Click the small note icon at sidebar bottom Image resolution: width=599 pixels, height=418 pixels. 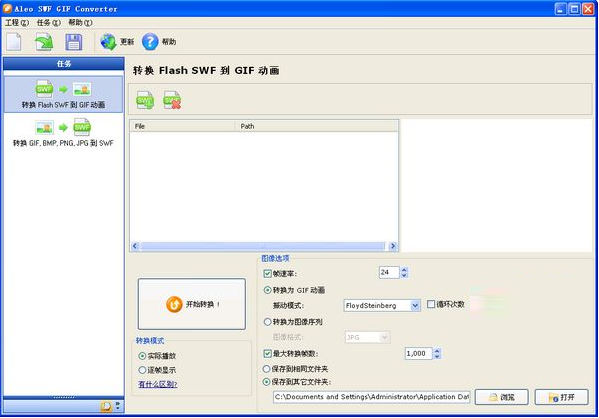[x=106, y=406]
